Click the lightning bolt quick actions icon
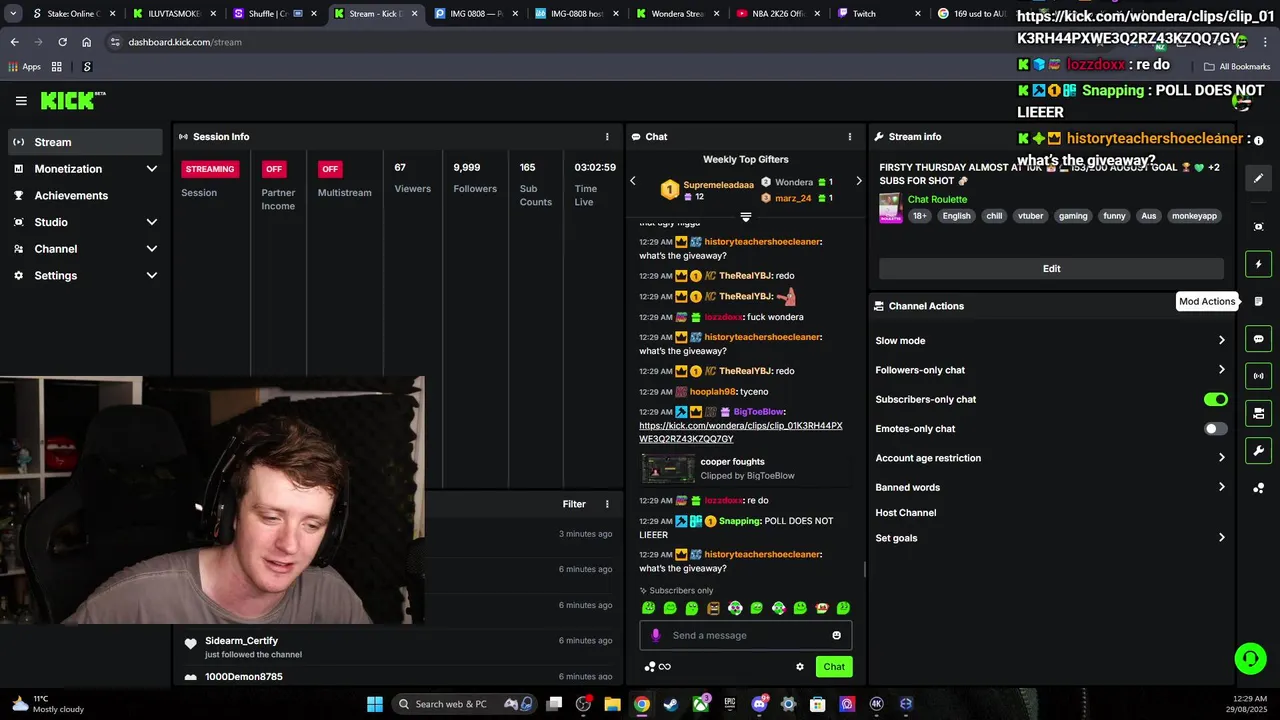Screen dimensions: 1280x720 (1259, 265)
